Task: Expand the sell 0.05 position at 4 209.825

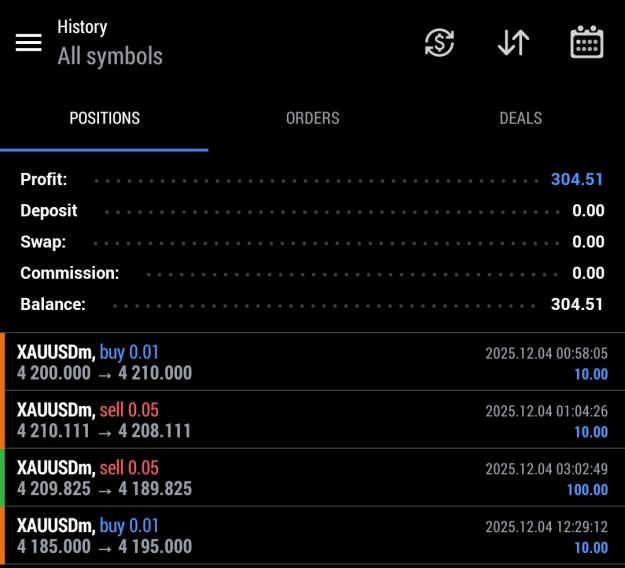Action: [x=312, y=478]
